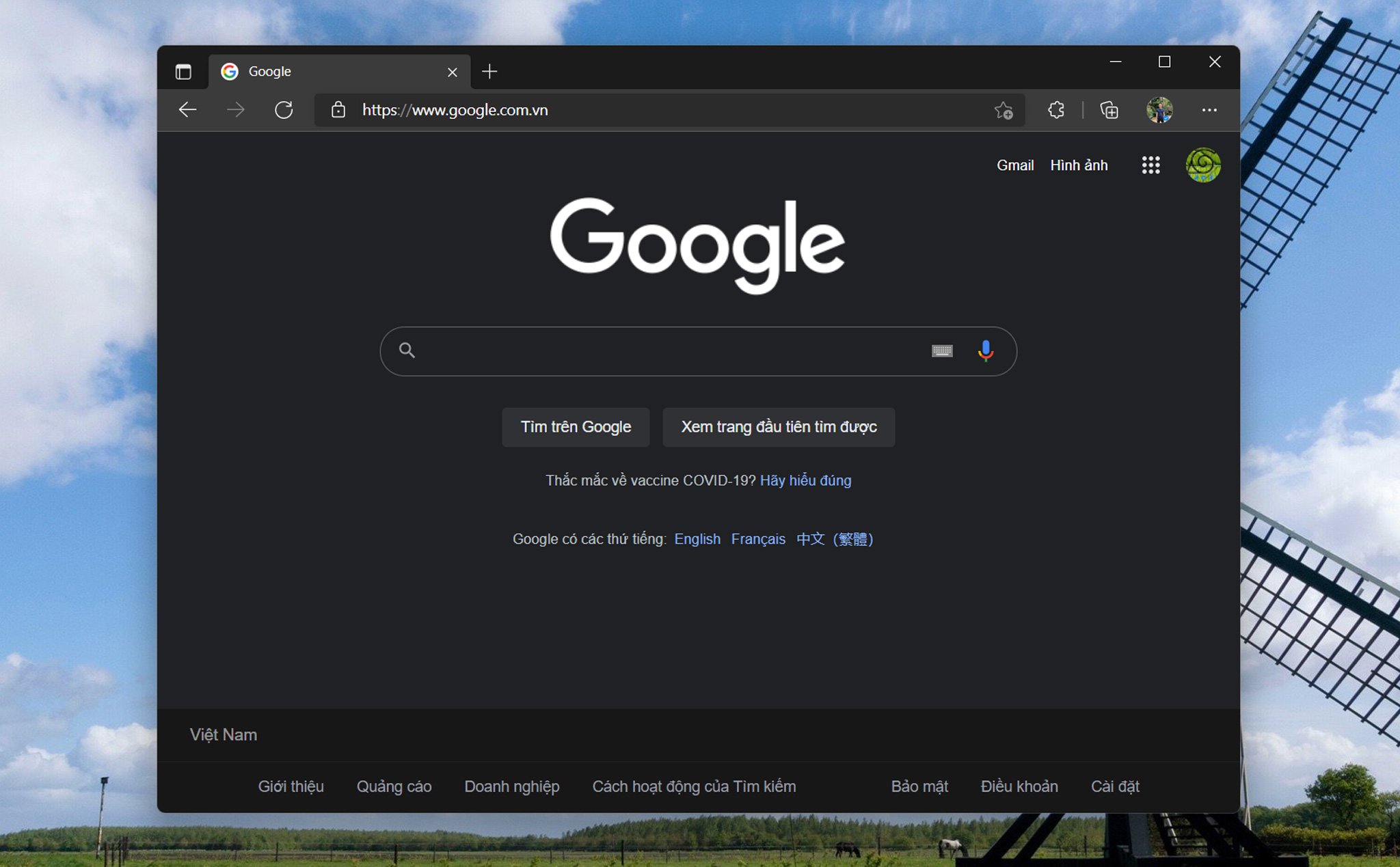Reload the current page
The width and height of the screenshot is (1400, 867).
284,110
